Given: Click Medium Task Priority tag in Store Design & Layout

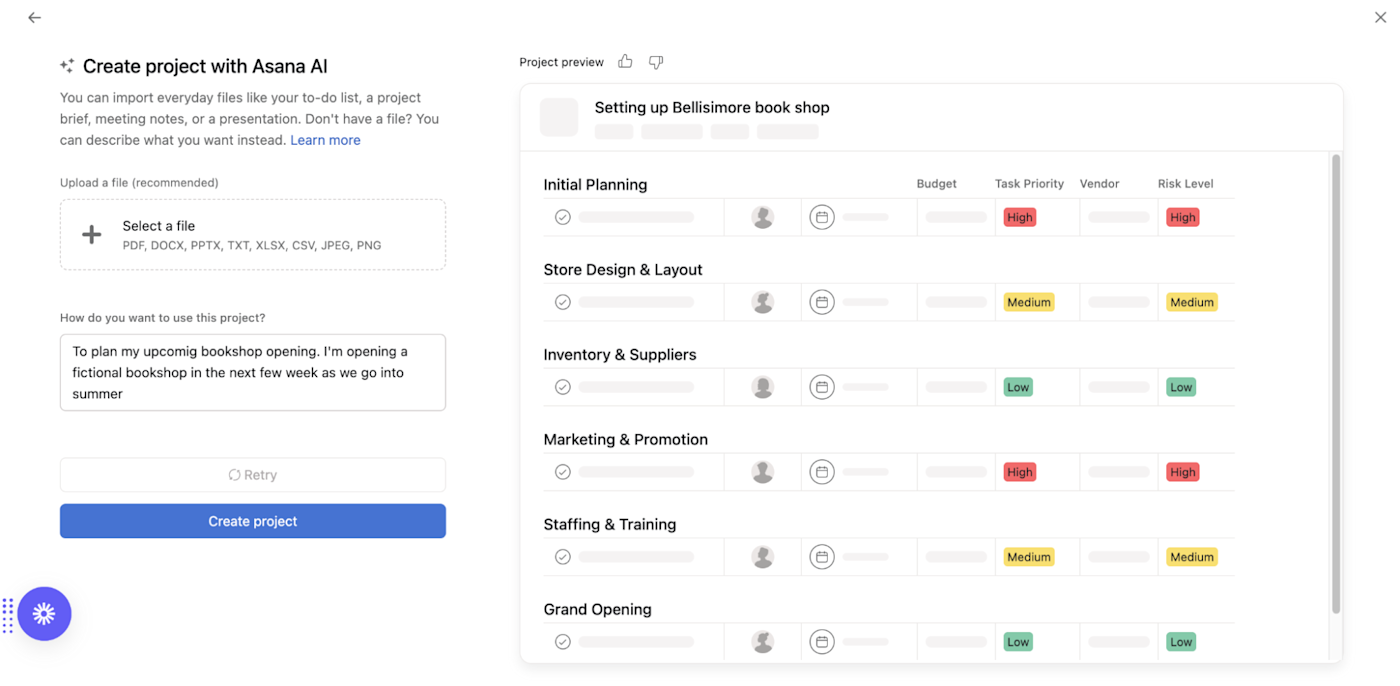Looking at the screenshot, I should pyautogui.click(x=1029, y=302).
